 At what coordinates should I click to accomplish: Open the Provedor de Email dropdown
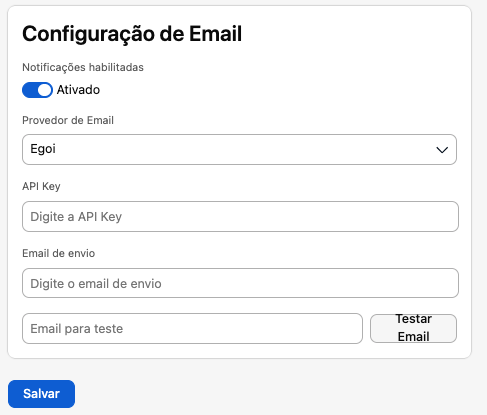[239, 149]
